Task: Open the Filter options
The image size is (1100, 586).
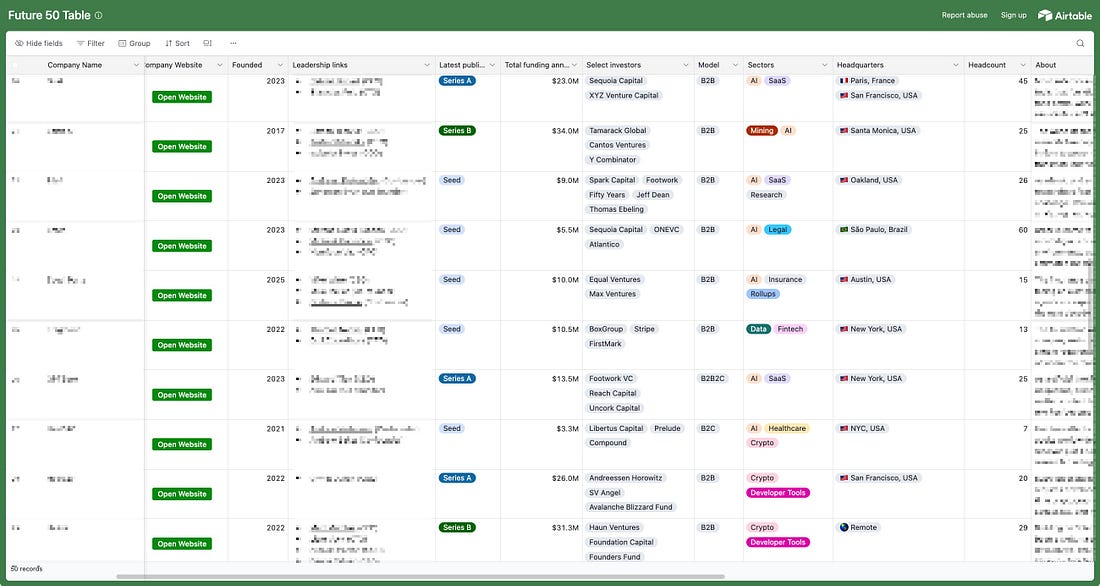Action: 90,44
